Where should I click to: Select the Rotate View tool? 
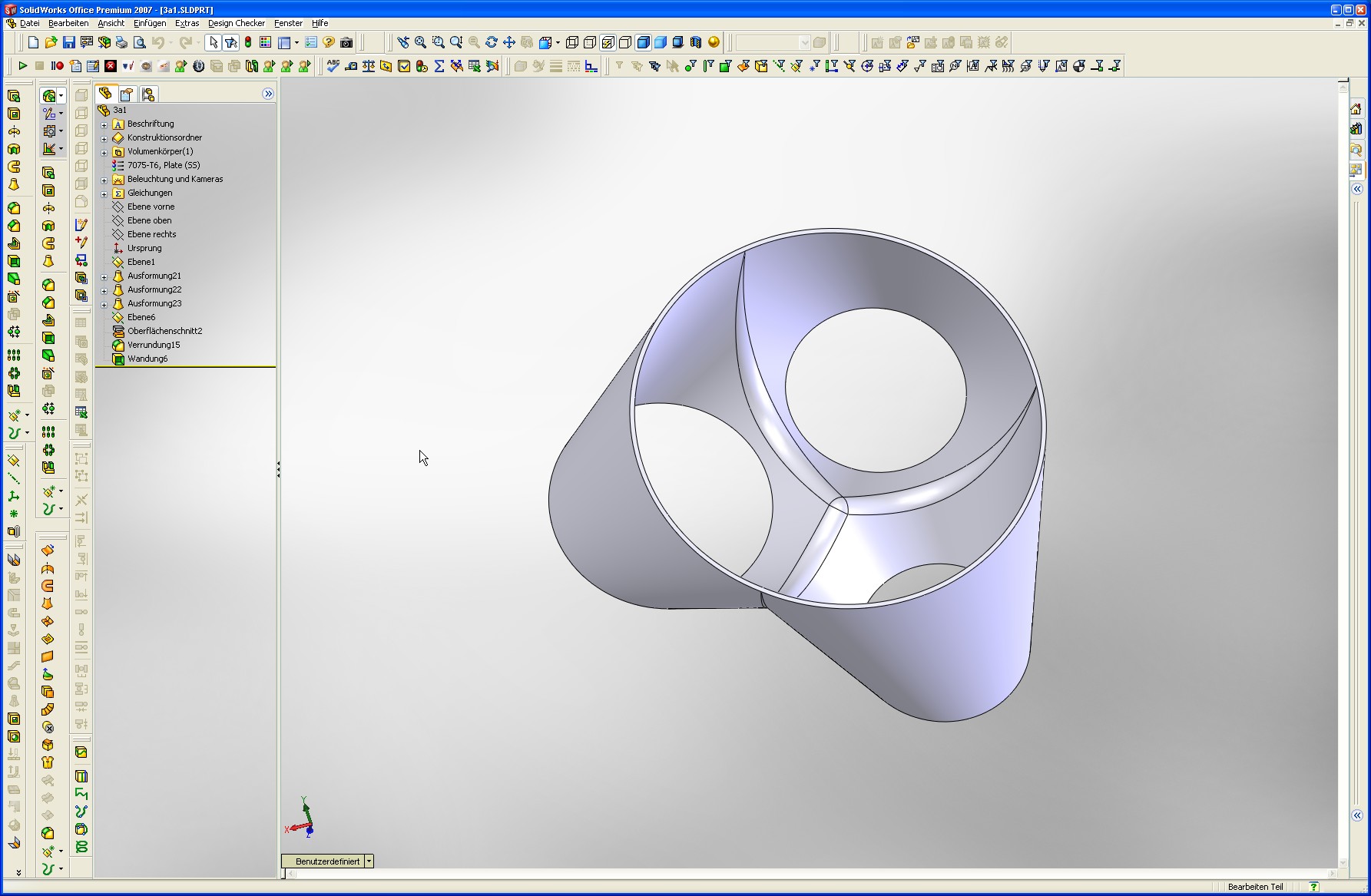pos(492,42)
